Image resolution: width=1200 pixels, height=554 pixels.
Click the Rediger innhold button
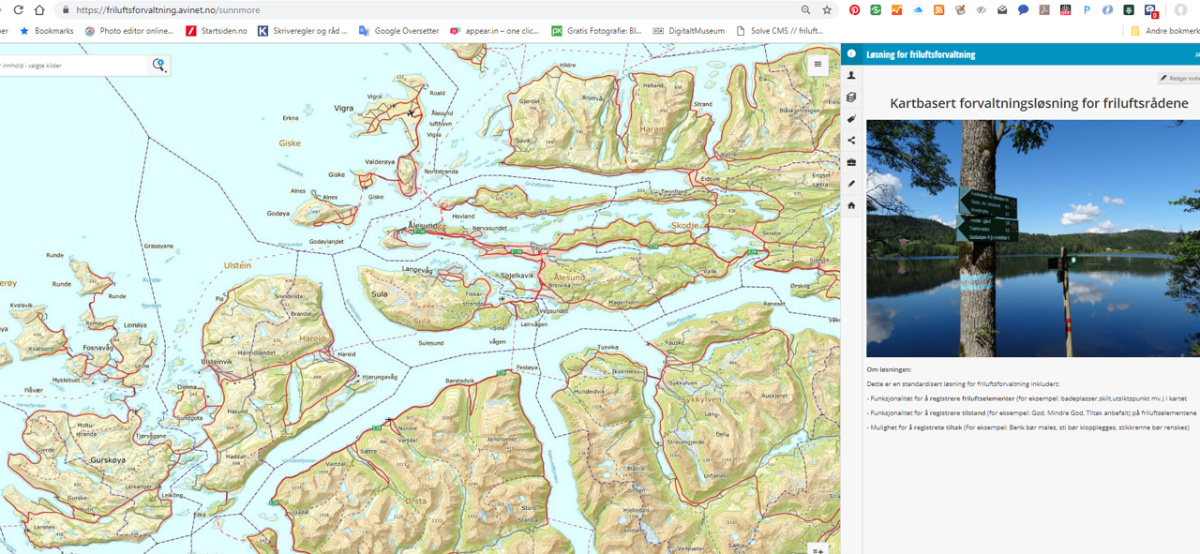tap(1178, 78)
